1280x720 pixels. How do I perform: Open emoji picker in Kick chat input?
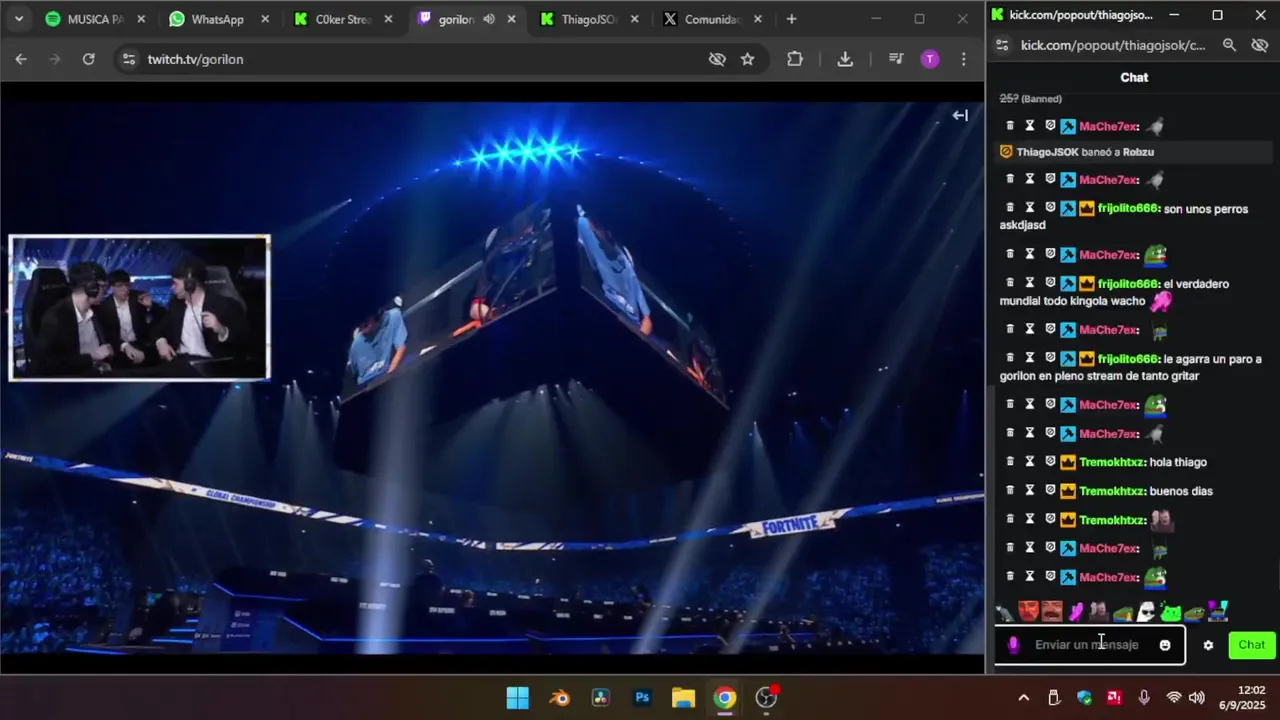coord(1165,645)
